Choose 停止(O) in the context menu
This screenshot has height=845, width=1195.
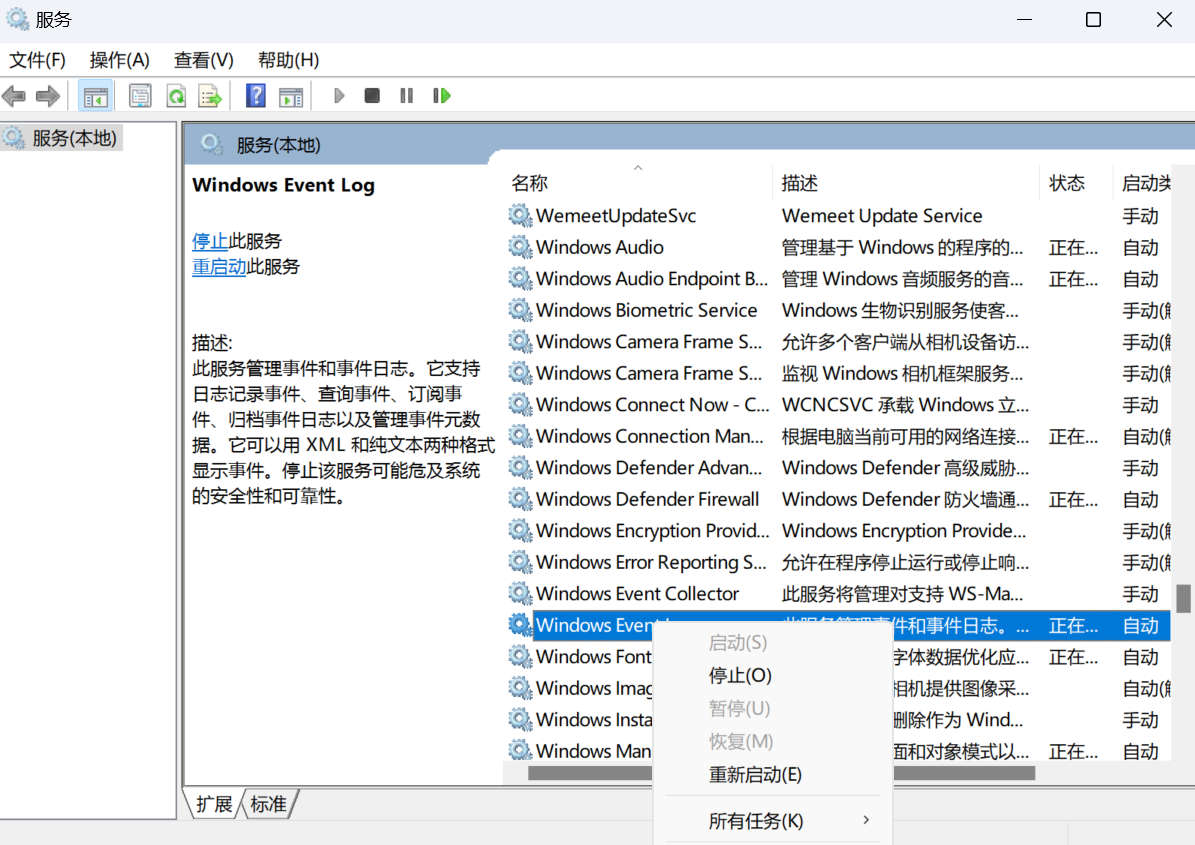740,676
